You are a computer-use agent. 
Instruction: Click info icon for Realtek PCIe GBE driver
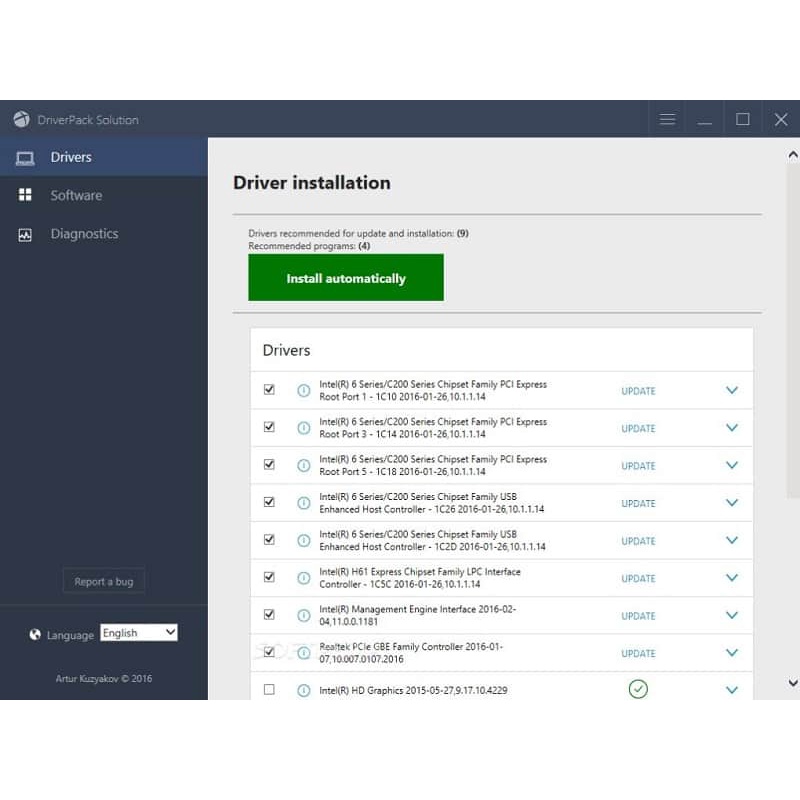pos(304,653)
